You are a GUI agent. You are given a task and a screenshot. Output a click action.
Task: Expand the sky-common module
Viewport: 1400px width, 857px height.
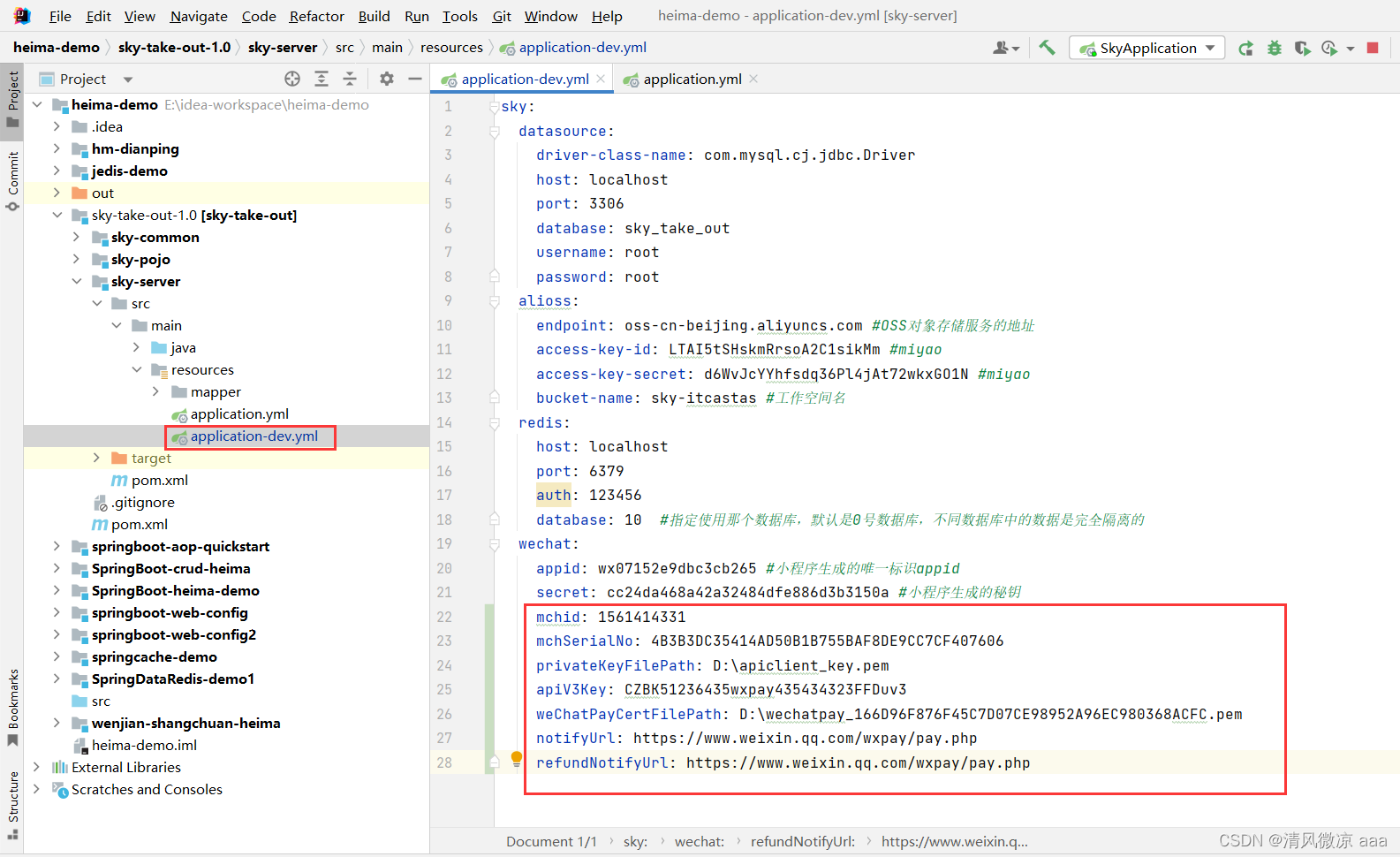77,237
